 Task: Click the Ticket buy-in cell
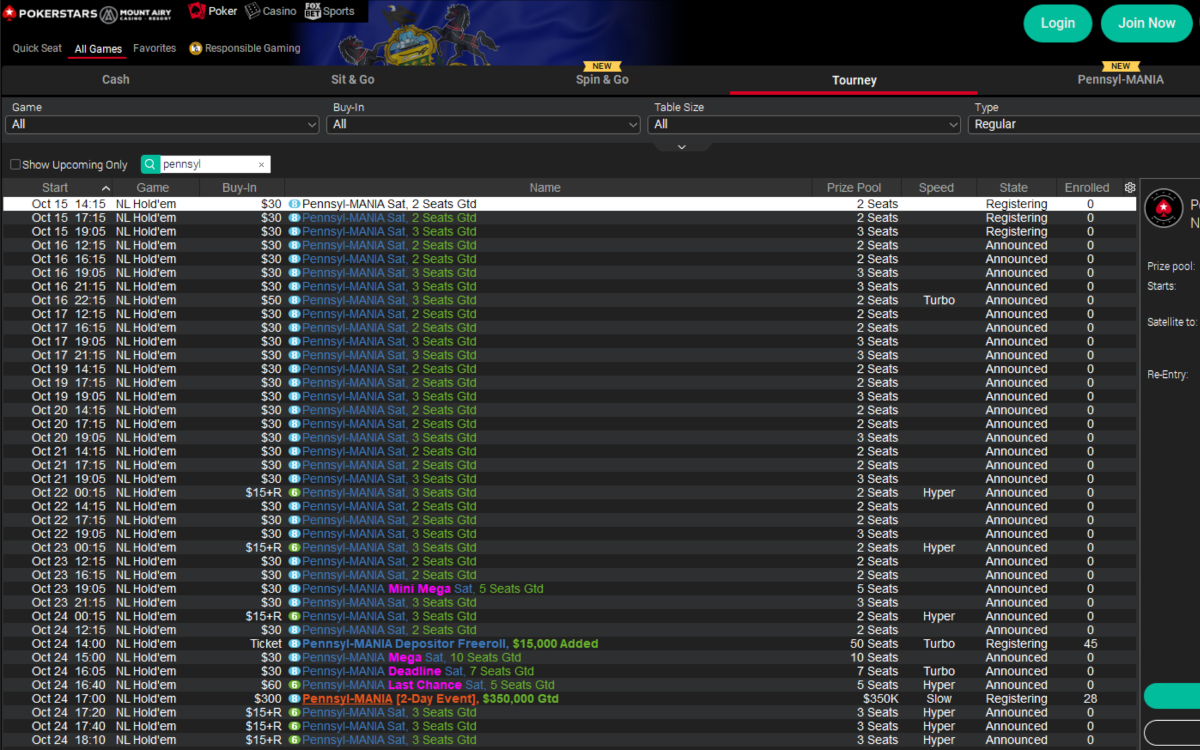(265, 644)
